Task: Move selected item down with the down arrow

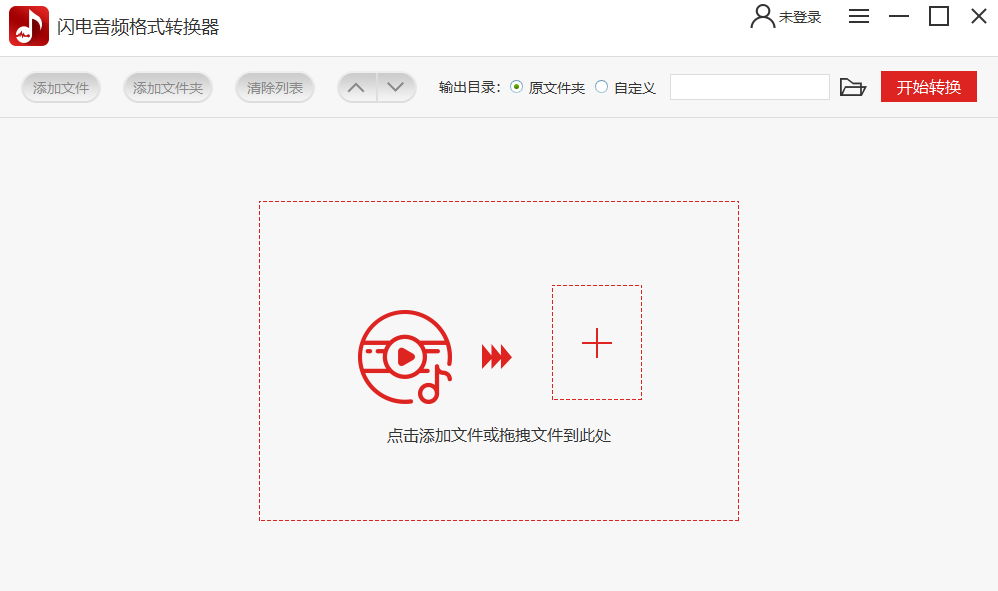Action: click(x=397, y=87)
